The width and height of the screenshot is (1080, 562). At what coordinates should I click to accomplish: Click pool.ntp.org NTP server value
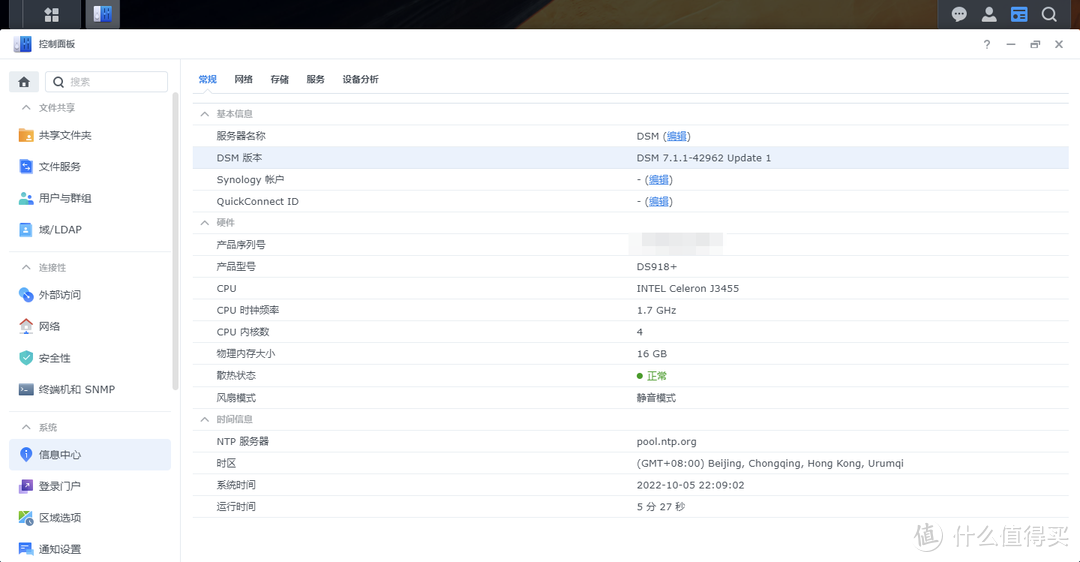tap(666, 441)
